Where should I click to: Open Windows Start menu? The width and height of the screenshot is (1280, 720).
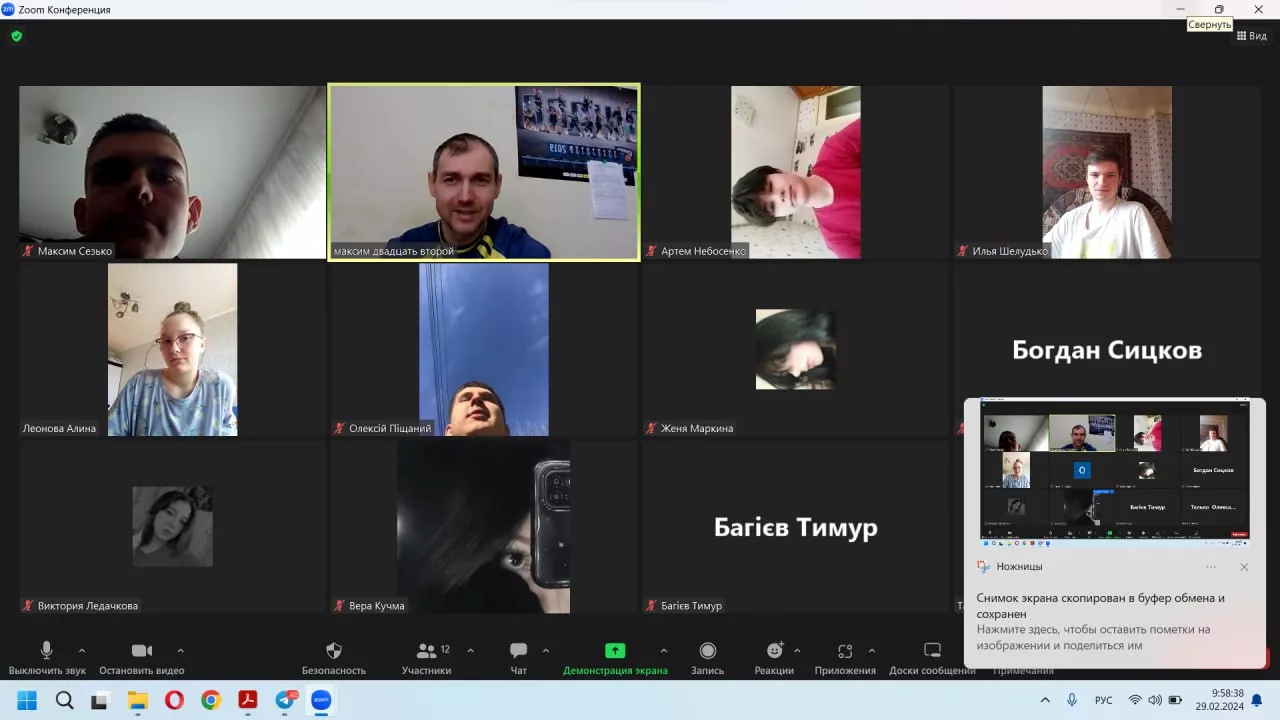(27, 700)
